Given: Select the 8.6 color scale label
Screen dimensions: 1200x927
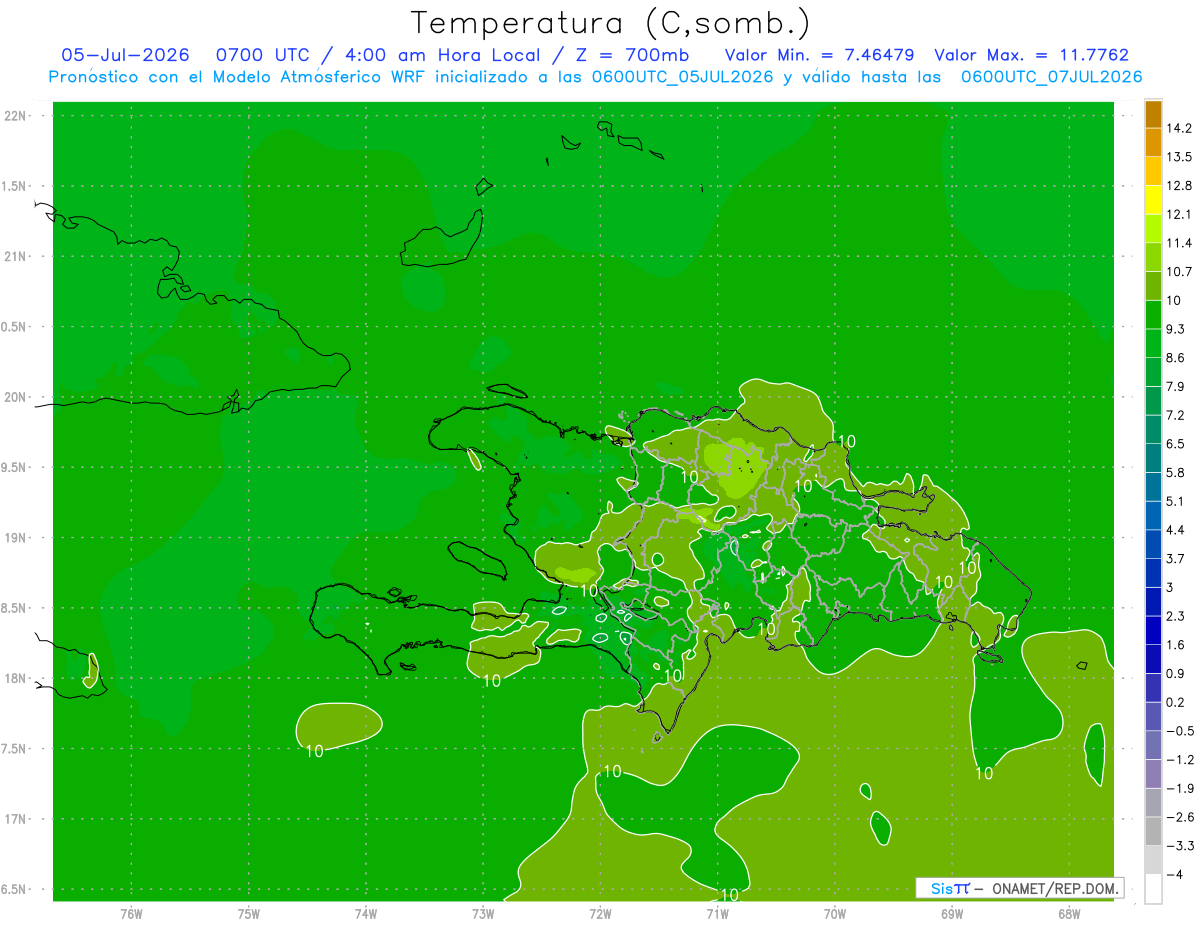Looking at the screenshot, I should tap(1176, 357).
